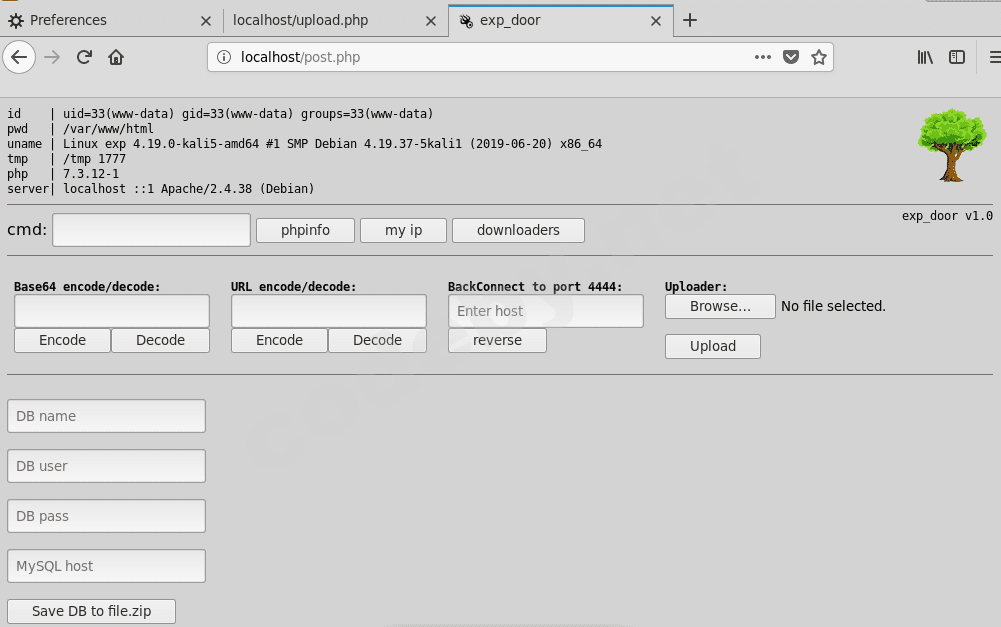Show site information for localhost
Viewport: 1001px width, 627px height.
[224, 57]
